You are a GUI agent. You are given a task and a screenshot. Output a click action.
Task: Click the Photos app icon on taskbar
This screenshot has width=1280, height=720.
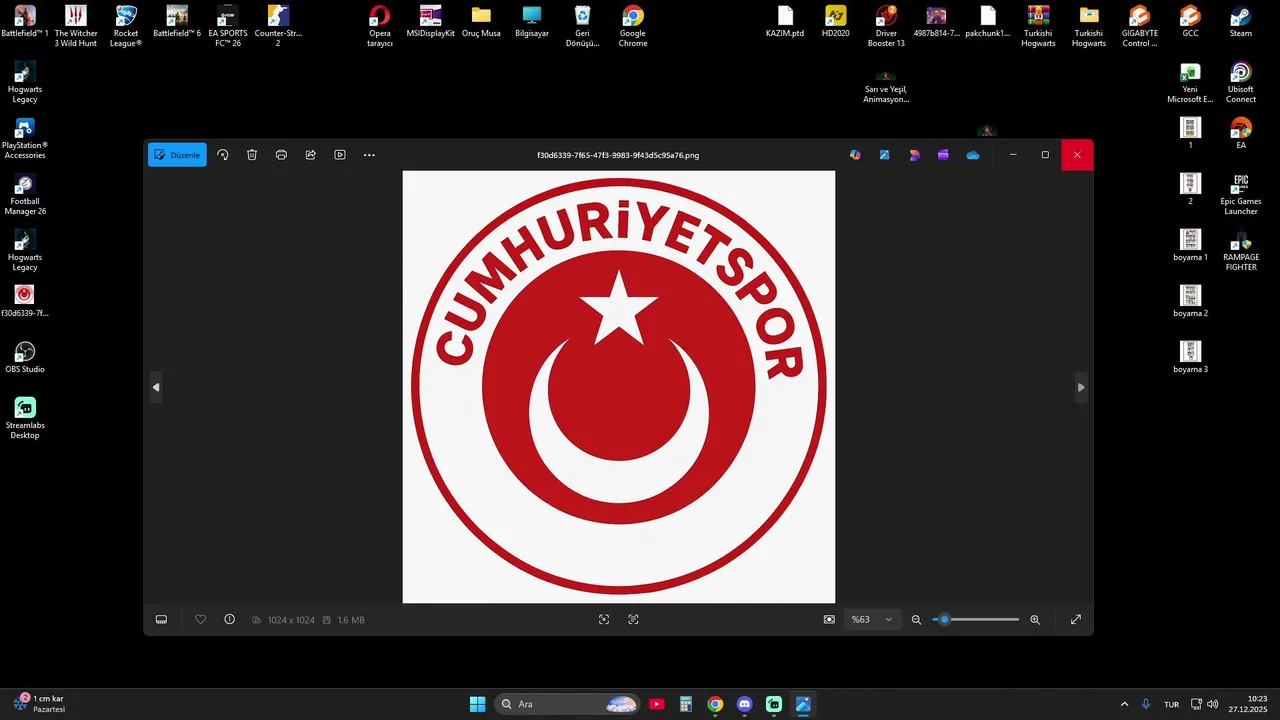pos(803,704)
